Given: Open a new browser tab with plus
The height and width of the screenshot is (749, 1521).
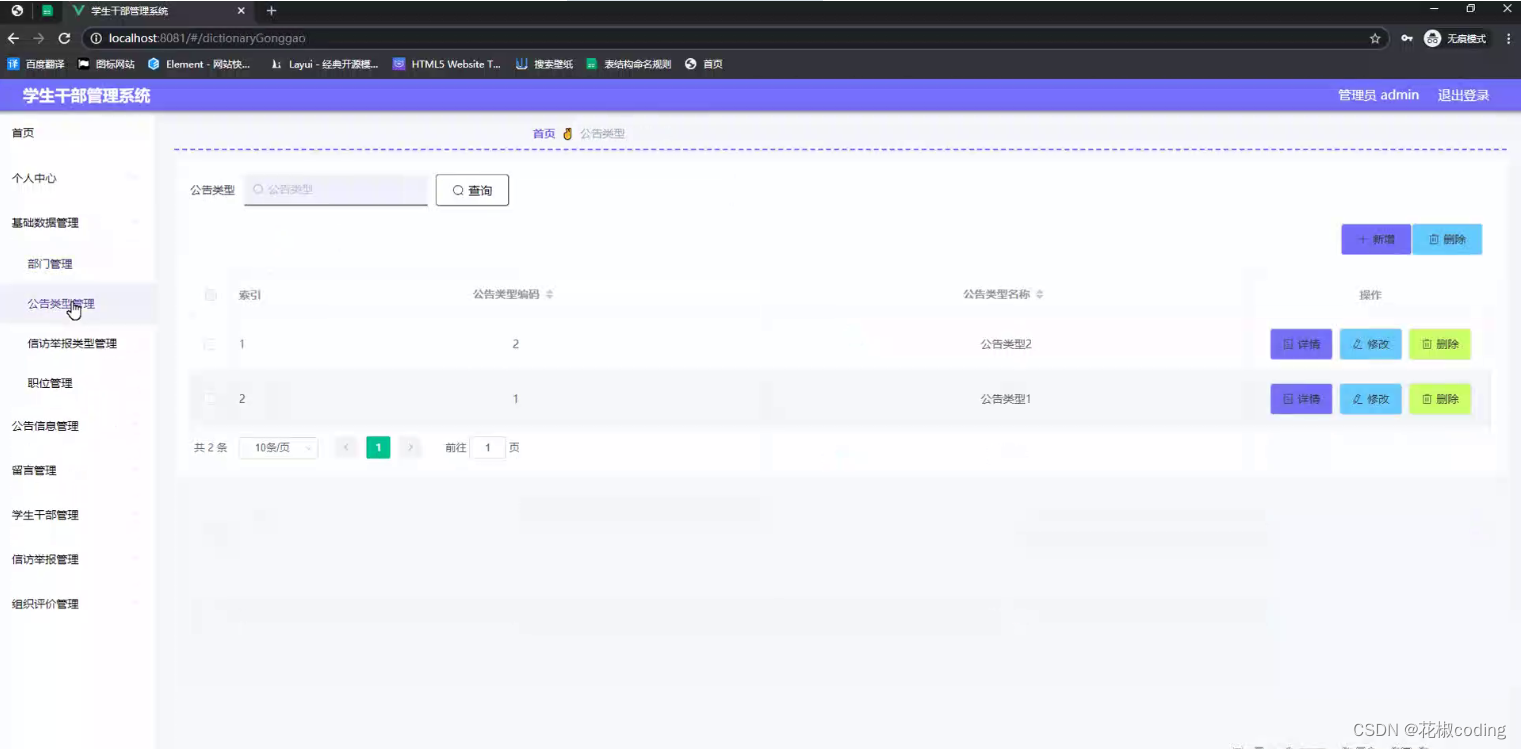Looking at the screenshot, I should [x=271, y=11].
